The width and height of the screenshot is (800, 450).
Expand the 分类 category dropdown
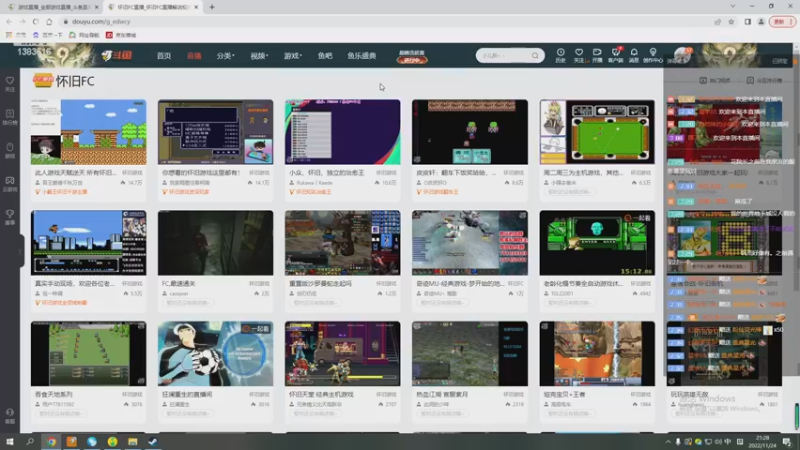(225, 56)
